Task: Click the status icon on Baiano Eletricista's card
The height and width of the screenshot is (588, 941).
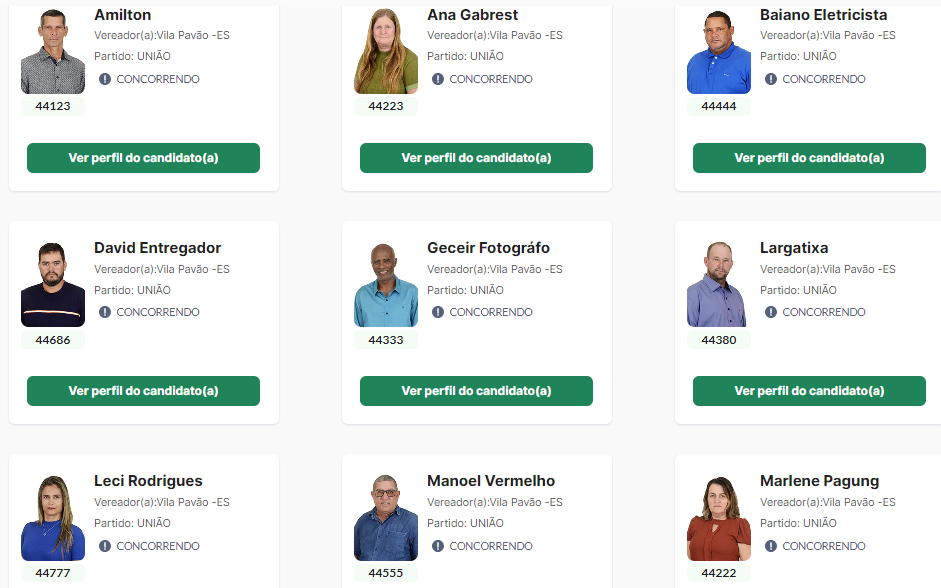Action: 771,79
